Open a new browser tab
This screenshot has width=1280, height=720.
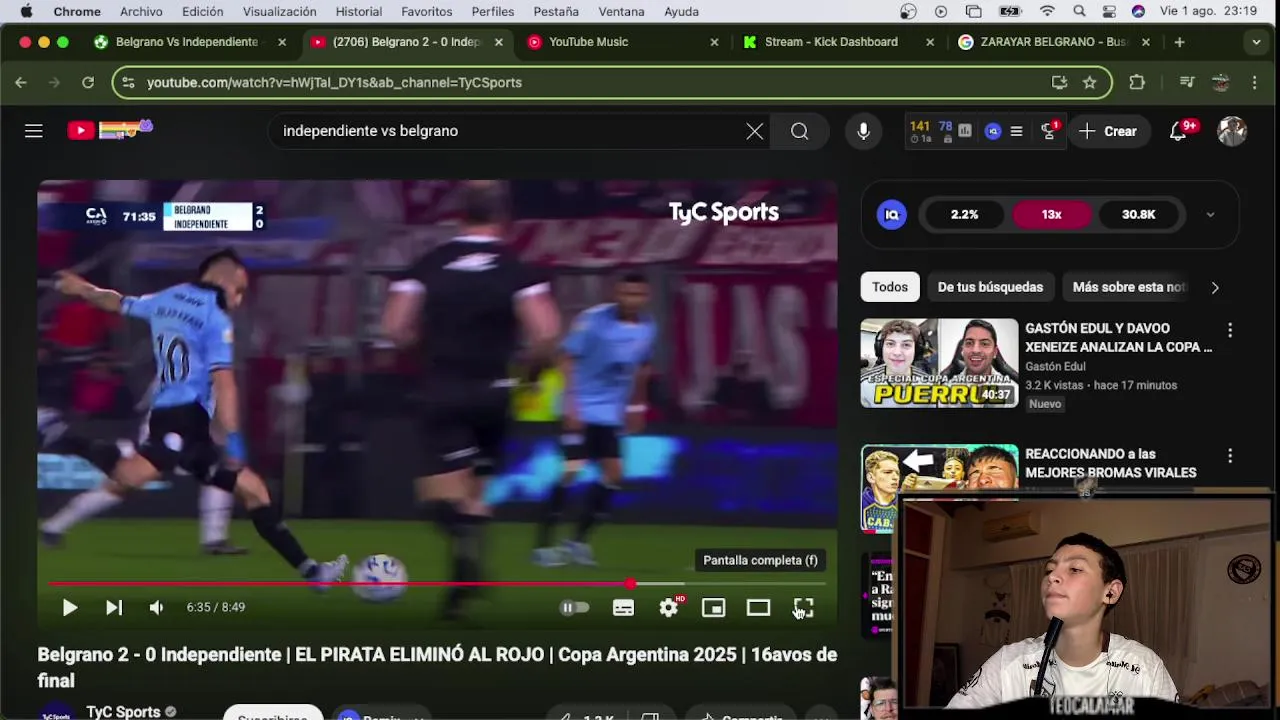coord(1179,42)
